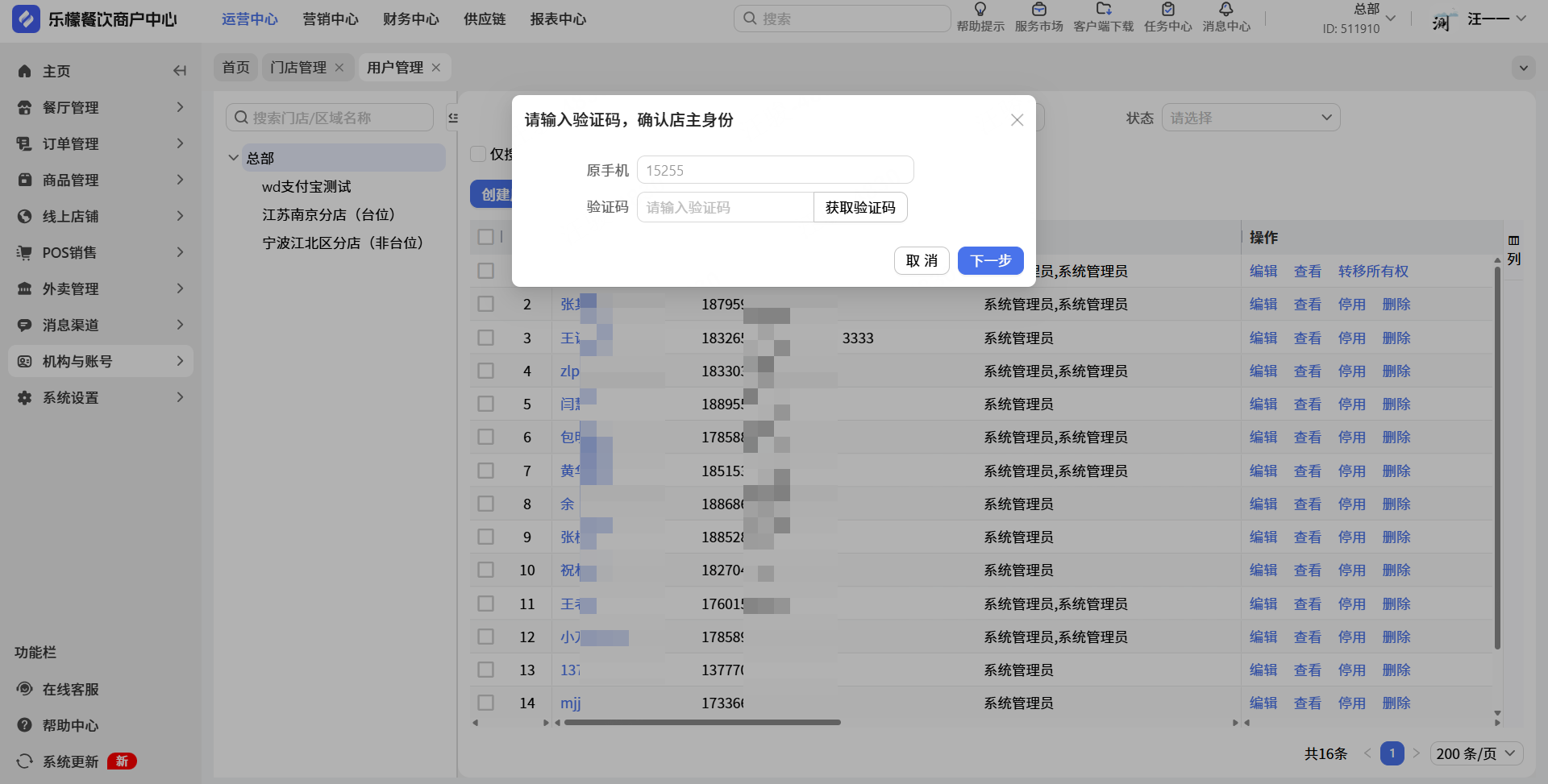Screen dimensions: 1548x784
Task: Click the 获取验证码 button
Action: [x=860, y=207]
